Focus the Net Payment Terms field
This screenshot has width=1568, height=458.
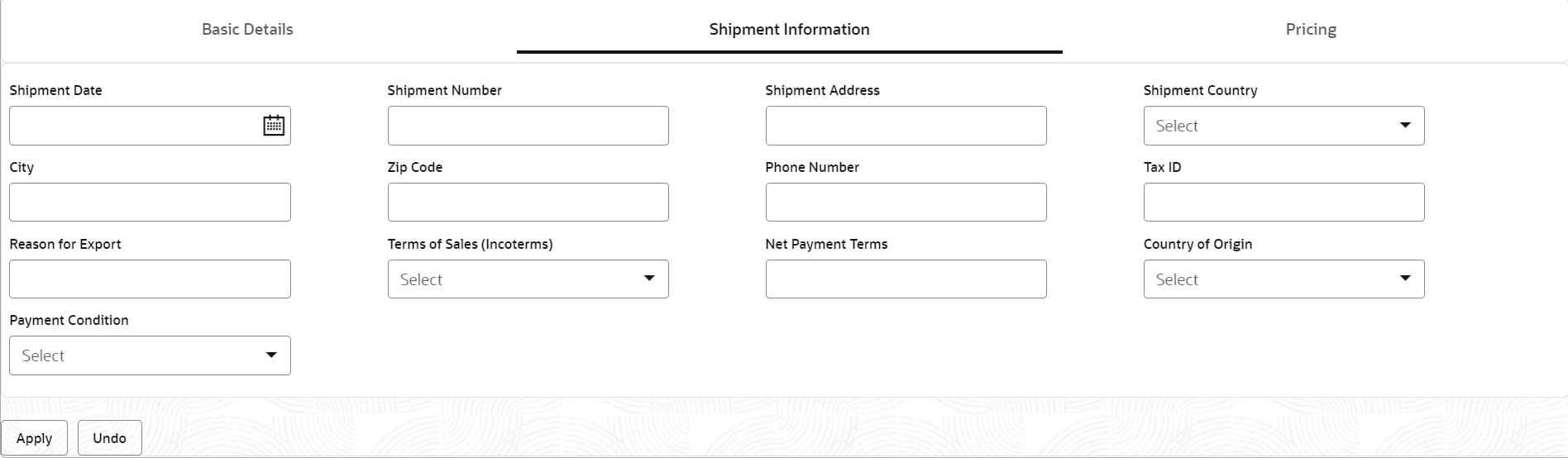click(x=906, y=279)
